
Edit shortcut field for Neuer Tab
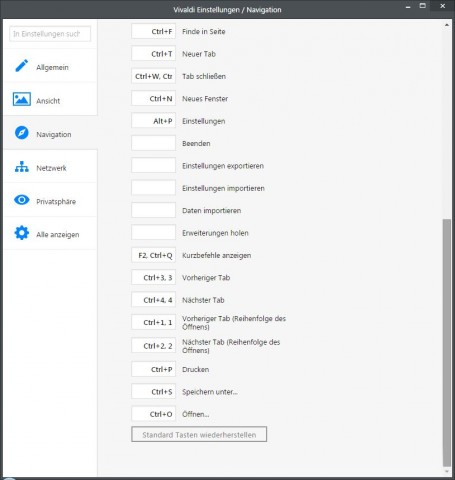pyautogui.click(x=153, y=54)
